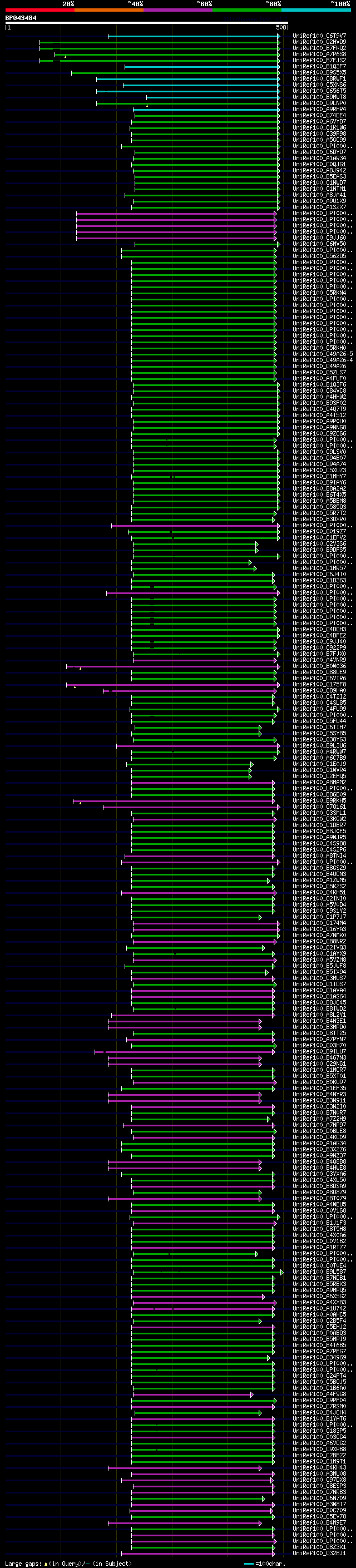Select the UniRef100_Q1NTM1 label
This screenshot has height=1568, width=356.
point(319,189)
